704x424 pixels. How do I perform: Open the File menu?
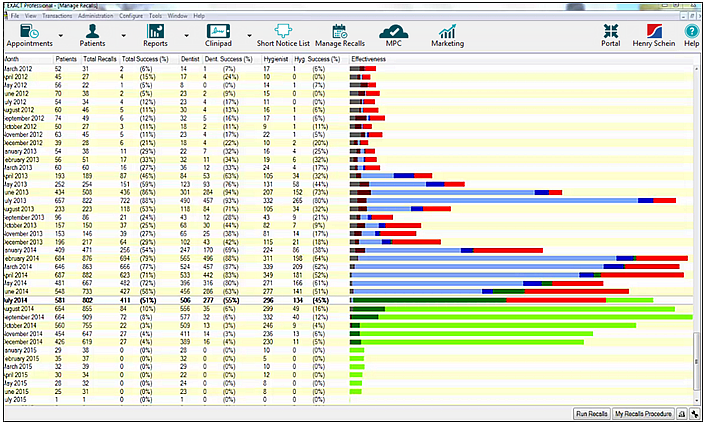(x=15, y=16)
